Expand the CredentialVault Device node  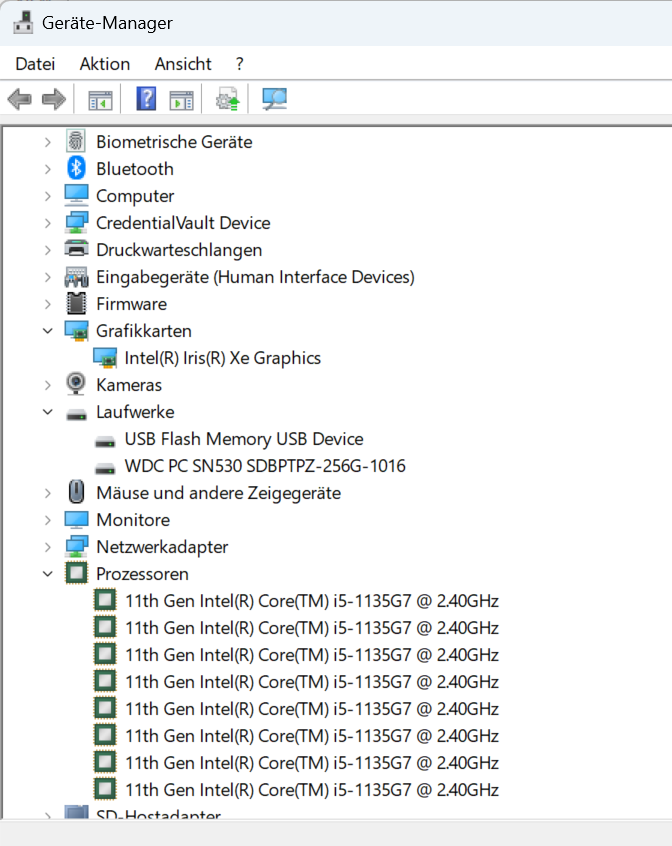(47, 223)
